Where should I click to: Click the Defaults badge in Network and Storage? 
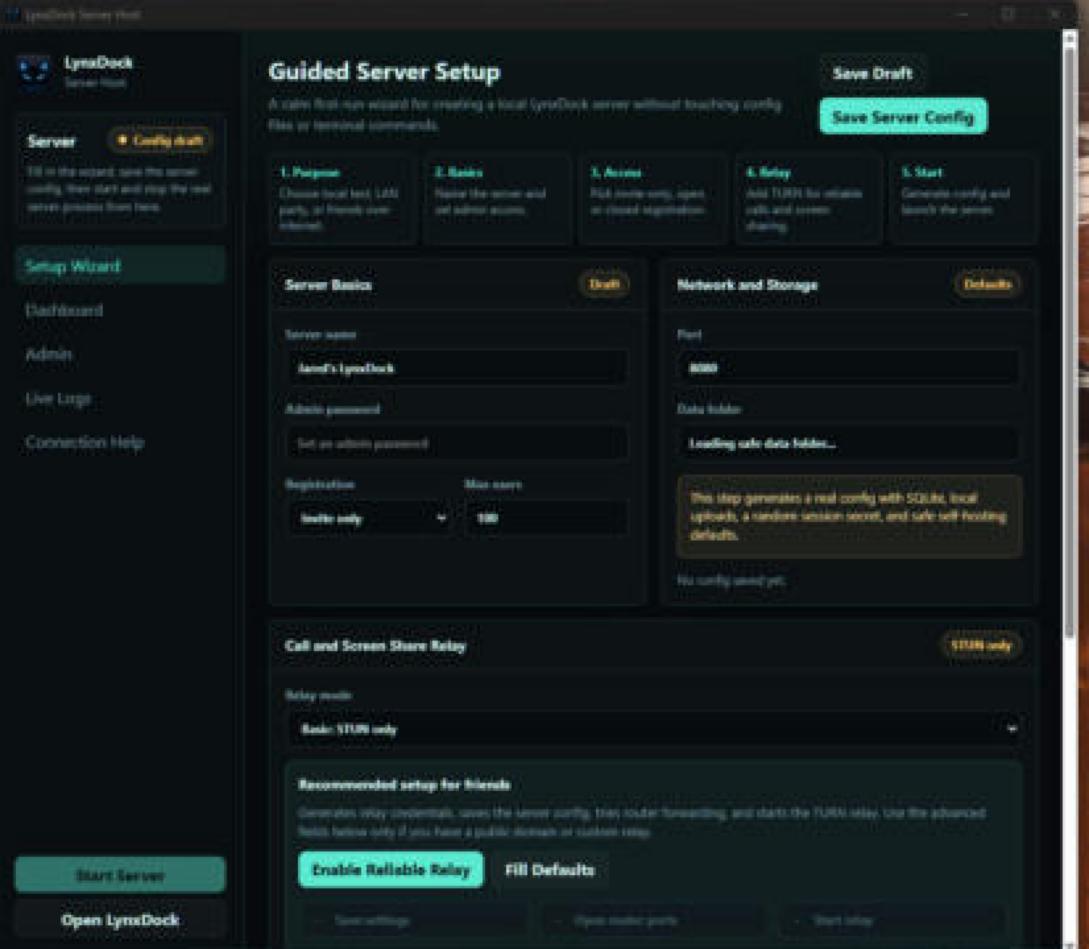[x=987, y=284]
